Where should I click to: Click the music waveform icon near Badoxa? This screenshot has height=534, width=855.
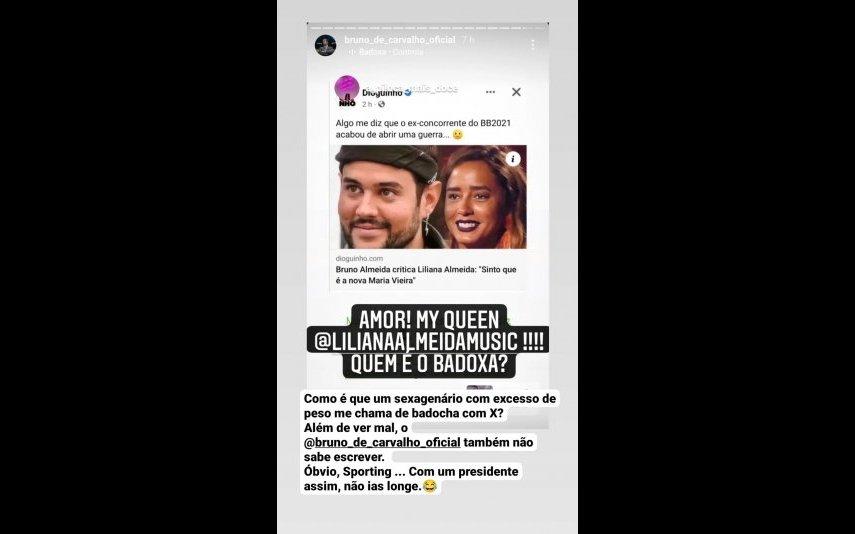coord(352,52)
